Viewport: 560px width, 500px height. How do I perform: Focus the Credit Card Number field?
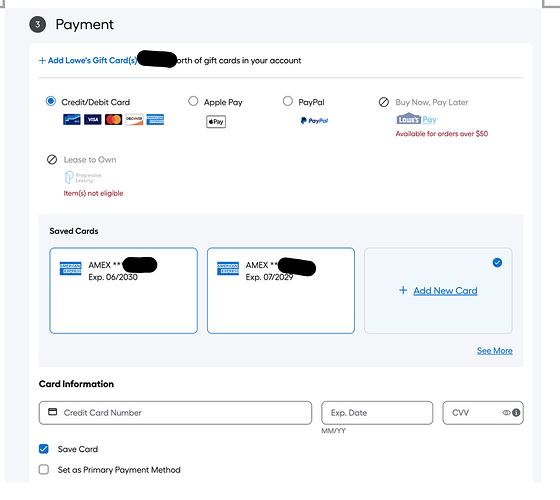175,413
